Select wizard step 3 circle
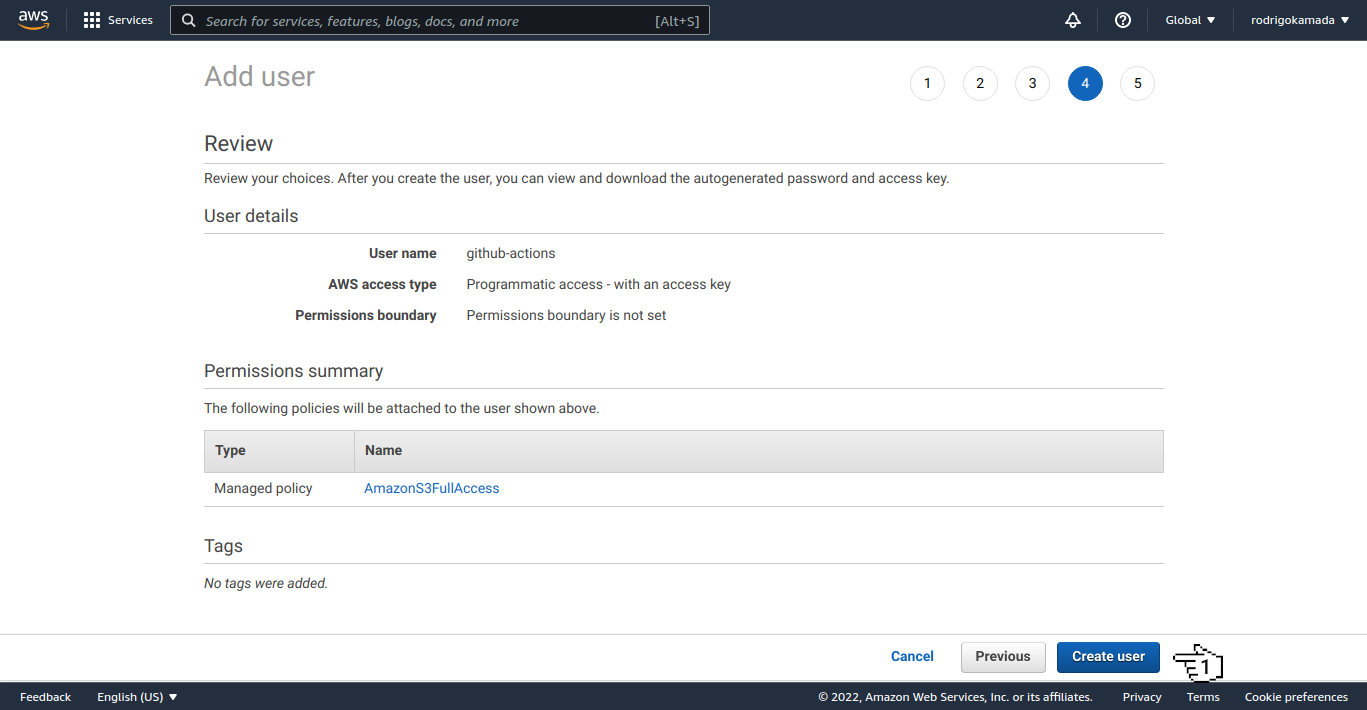 pos(1032,83)
